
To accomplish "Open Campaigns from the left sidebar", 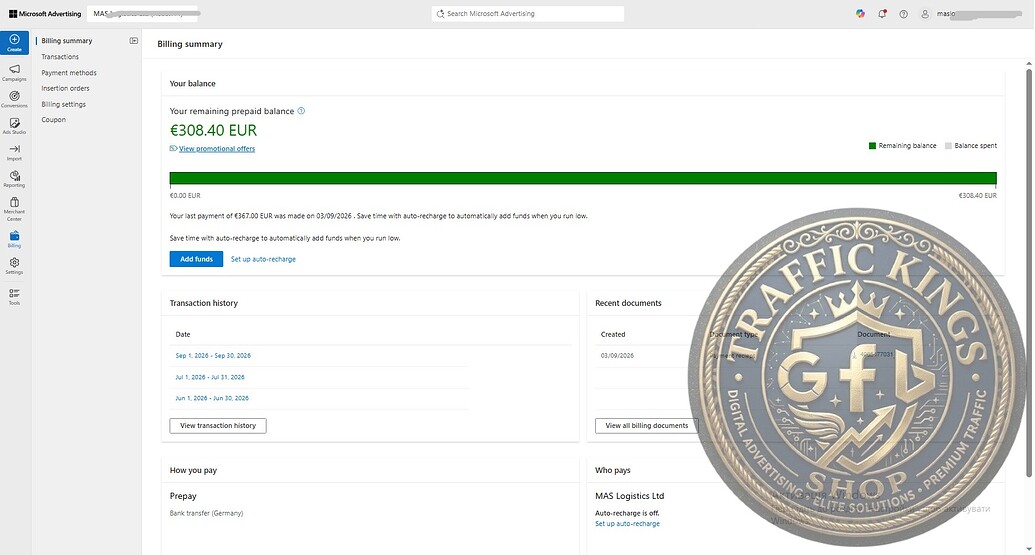I will 14,72.
